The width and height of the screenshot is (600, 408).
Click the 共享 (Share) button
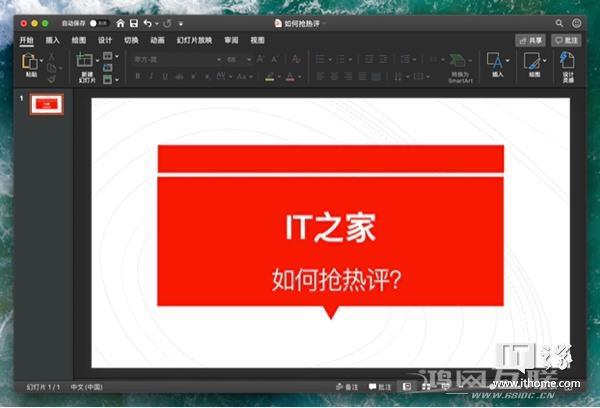(x=530, y=41)
